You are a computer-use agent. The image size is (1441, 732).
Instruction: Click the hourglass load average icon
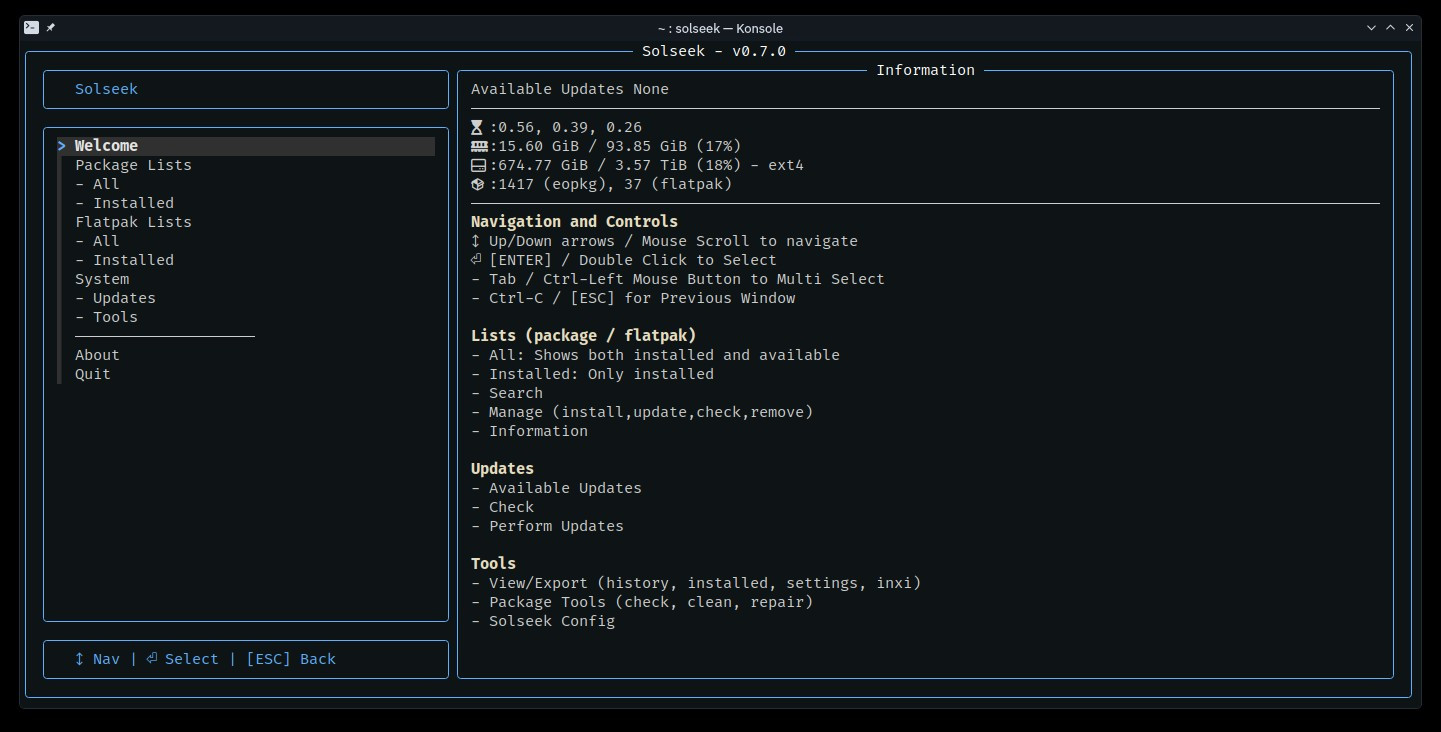(477, 128)
